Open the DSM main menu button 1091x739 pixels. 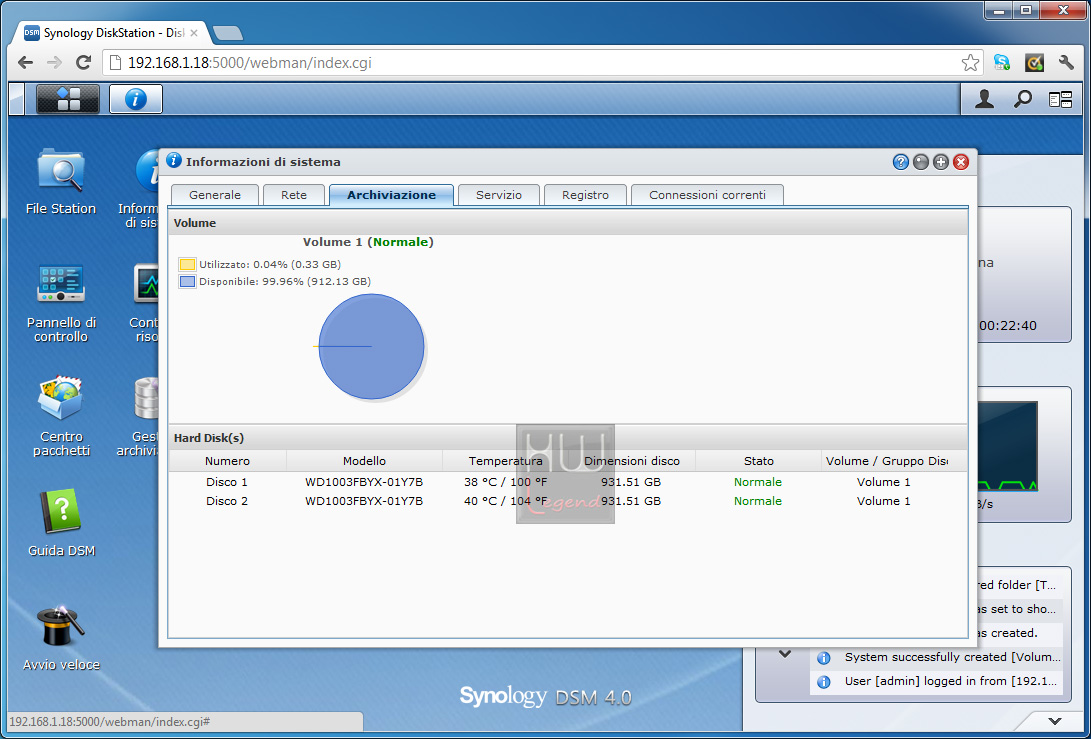(x=68, y=99)
